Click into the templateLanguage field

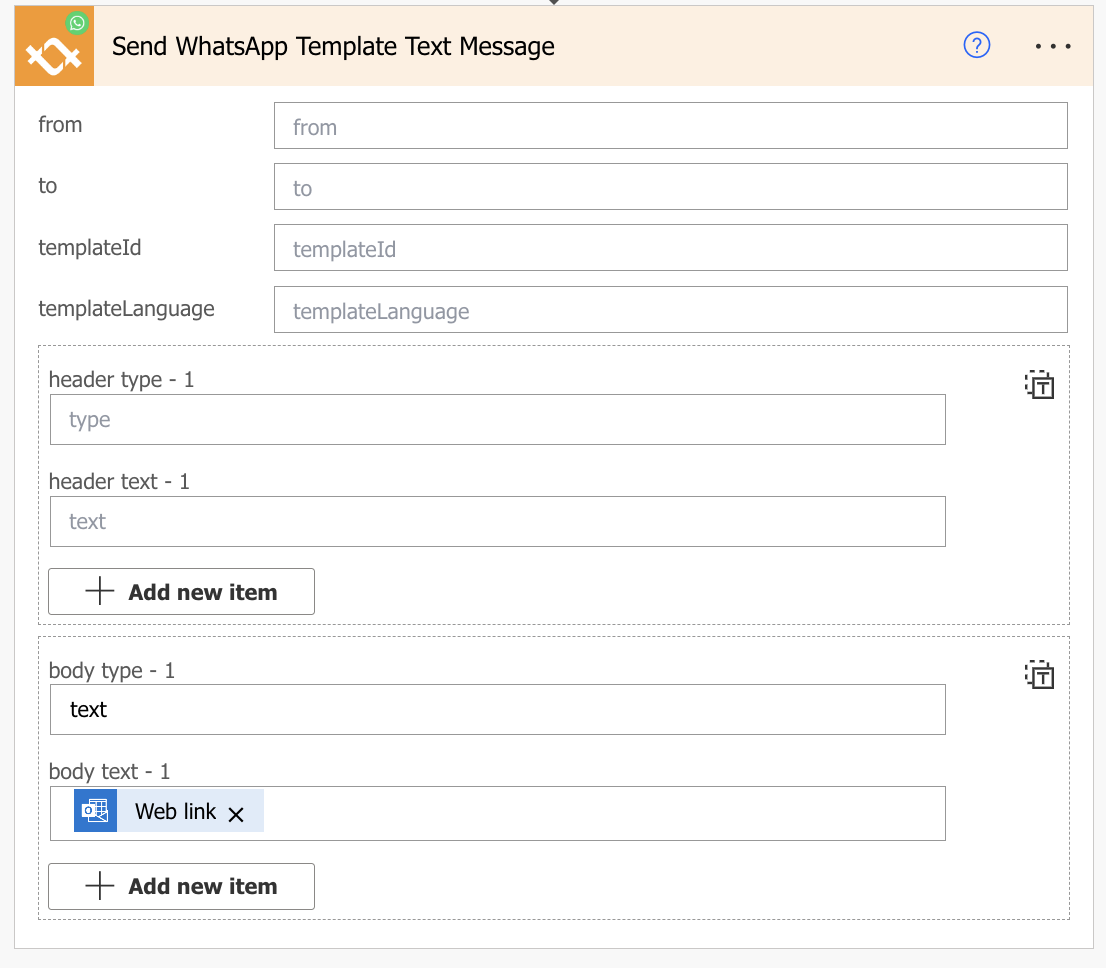click(670, 310)
